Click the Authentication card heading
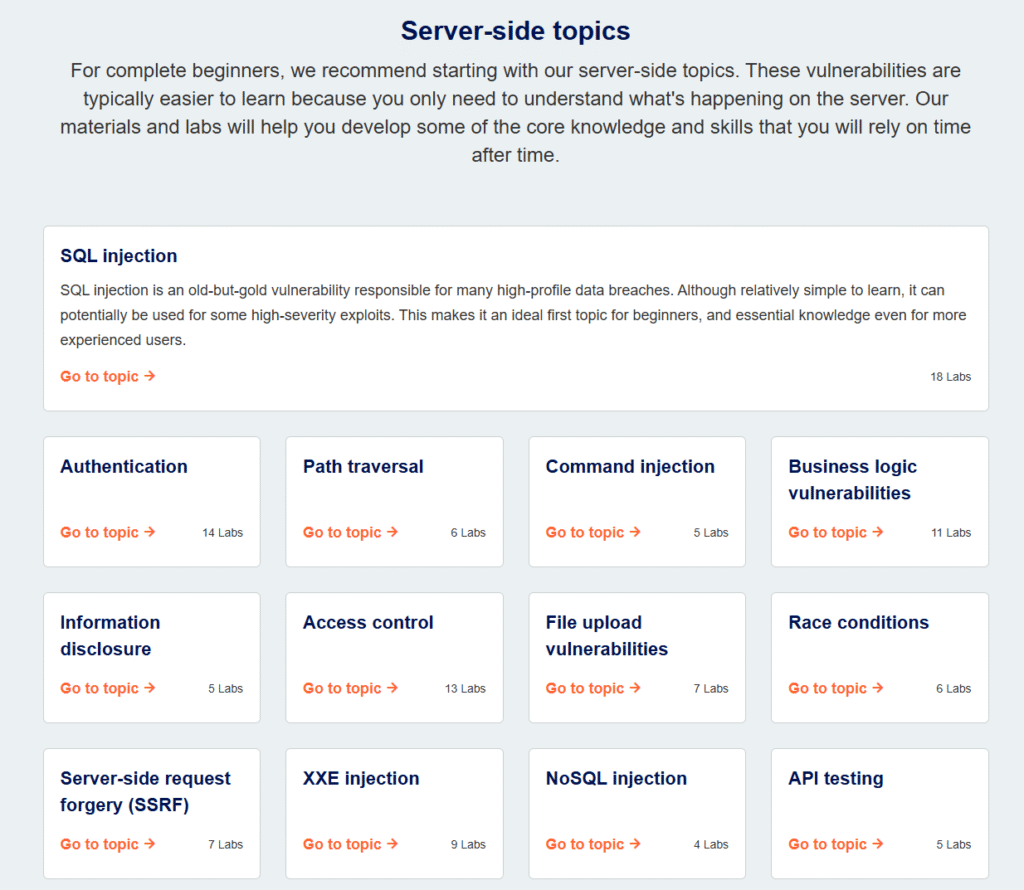This screenshot has width=1024, height=890. coord(124,467)
